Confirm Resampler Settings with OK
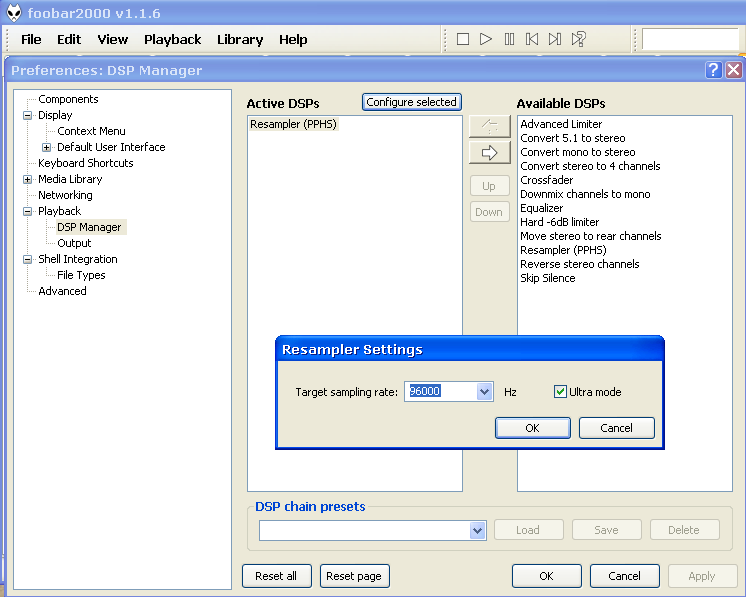This screenshot has height=597, width=746. (x=532, y=428)
